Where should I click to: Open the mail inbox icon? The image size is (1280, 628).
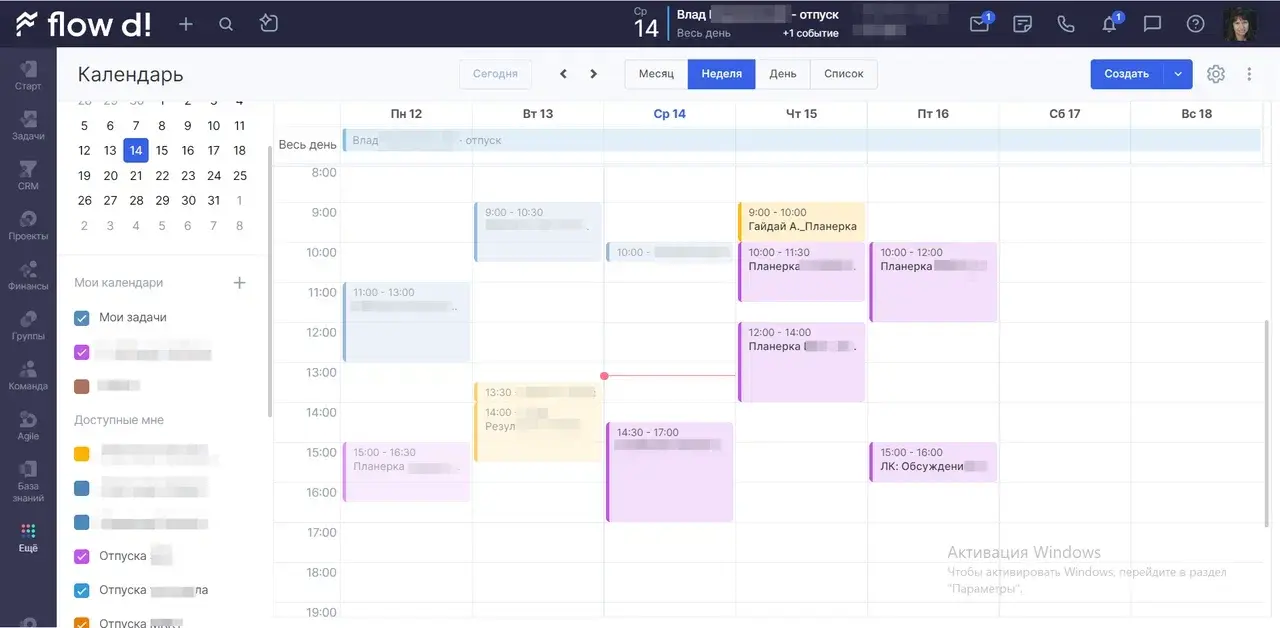tap(979, 24)
